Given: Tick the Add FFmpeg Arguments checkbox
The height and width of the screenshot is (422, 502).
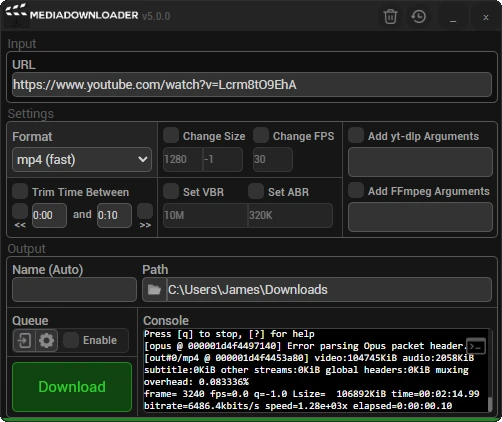Looking at the screenshot, I should click(356, 191).
